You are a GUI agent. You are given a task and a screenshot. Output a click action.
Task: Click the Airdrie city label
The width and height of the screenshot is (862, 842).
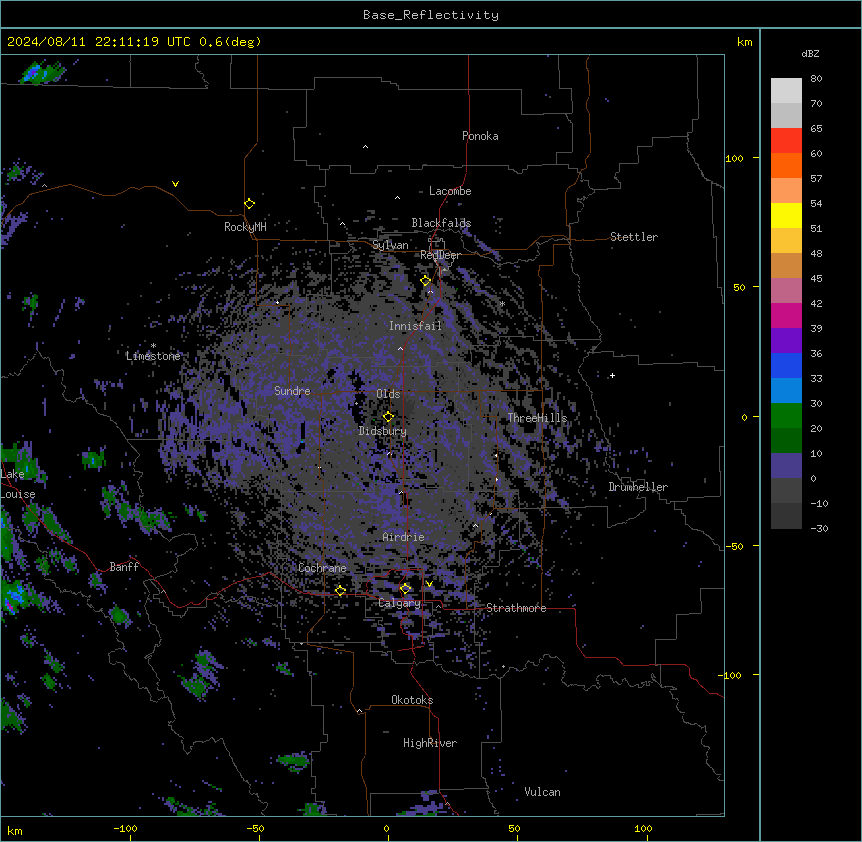pos(404,537)
